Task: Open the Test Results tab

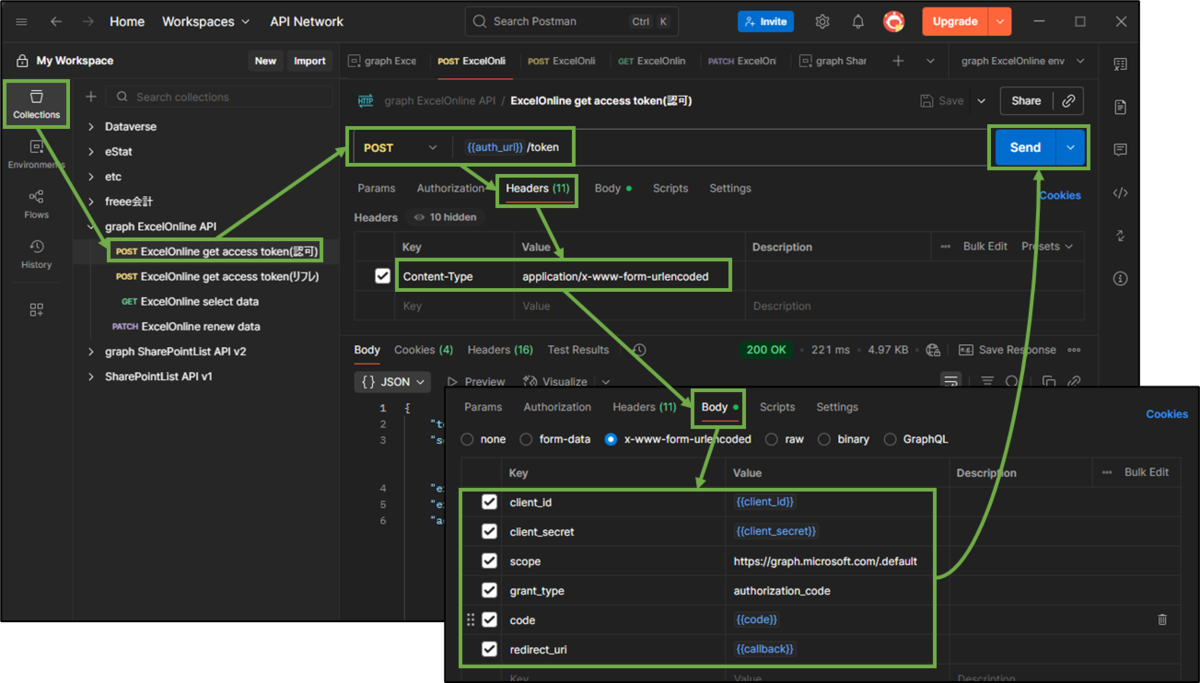Action: (578, 350)
